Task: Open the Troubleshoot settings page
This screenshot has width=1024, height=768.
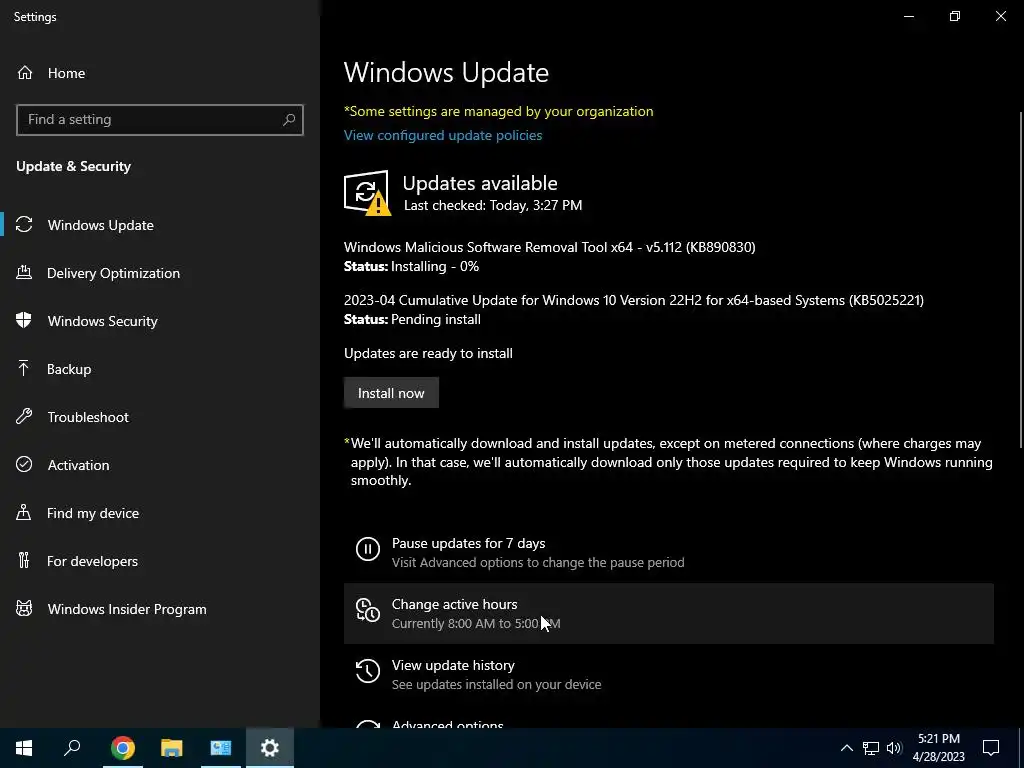Action: click(x=160, y=417)
